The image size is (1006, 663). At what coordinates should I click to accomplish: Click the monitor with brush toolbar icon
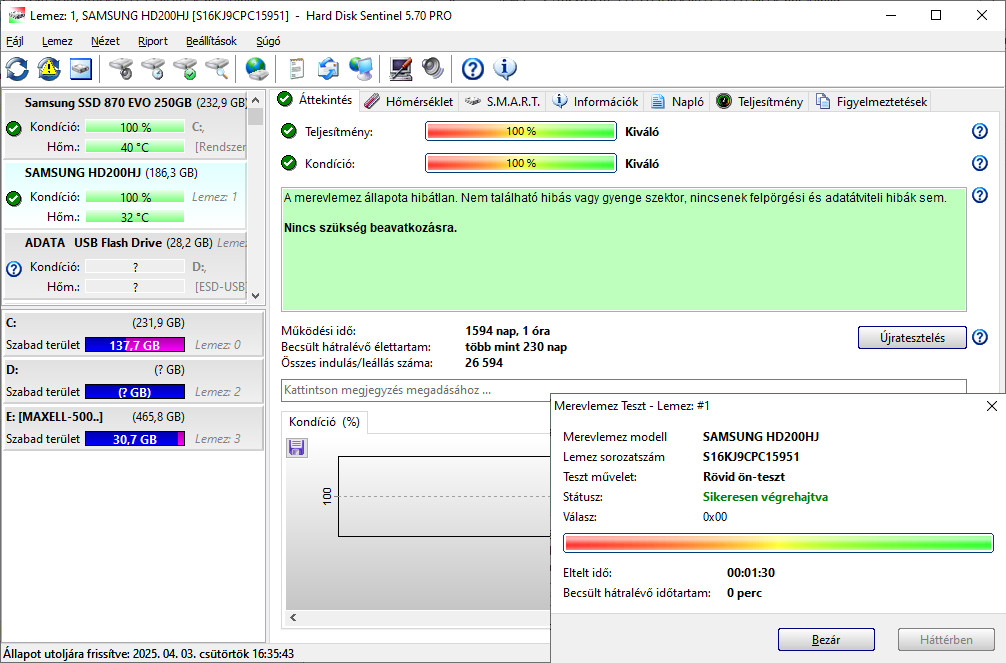tap(401, 69)
